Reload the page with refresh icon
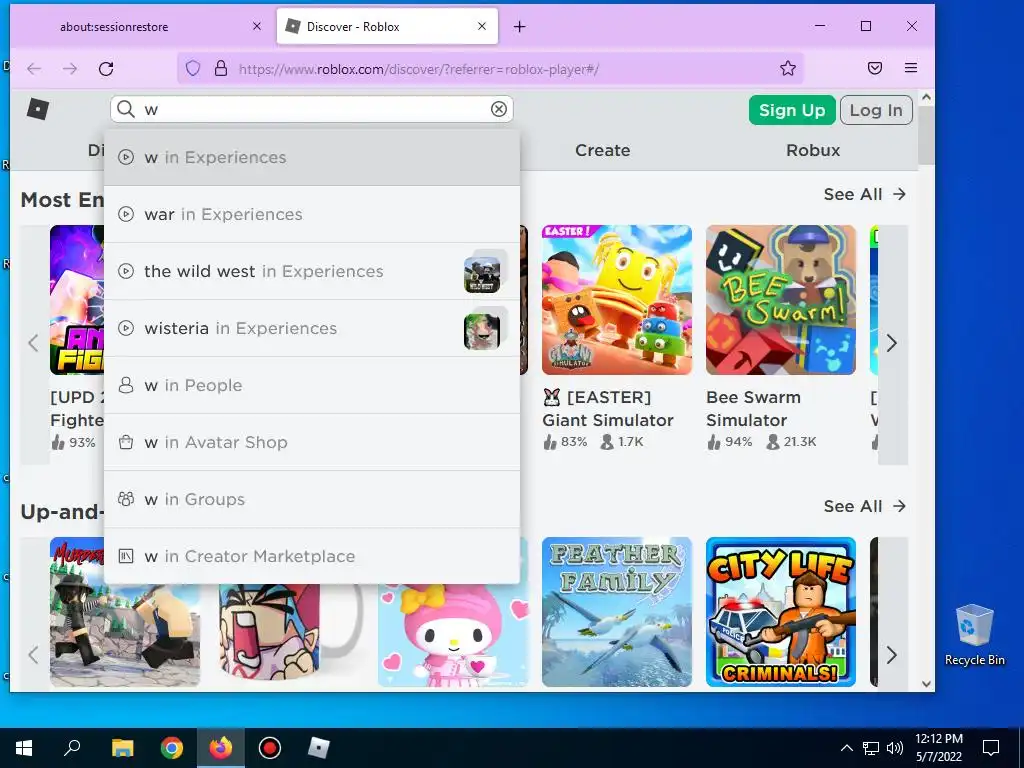 tap(106, 69)
